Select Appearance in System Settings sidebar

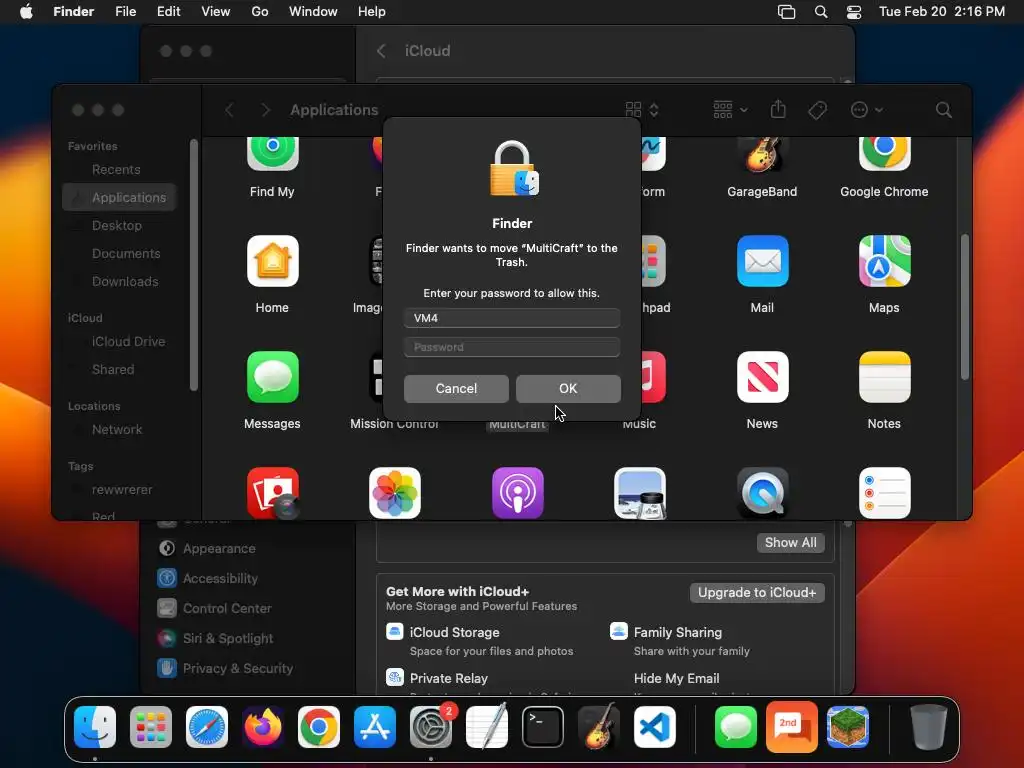point(207,549)
